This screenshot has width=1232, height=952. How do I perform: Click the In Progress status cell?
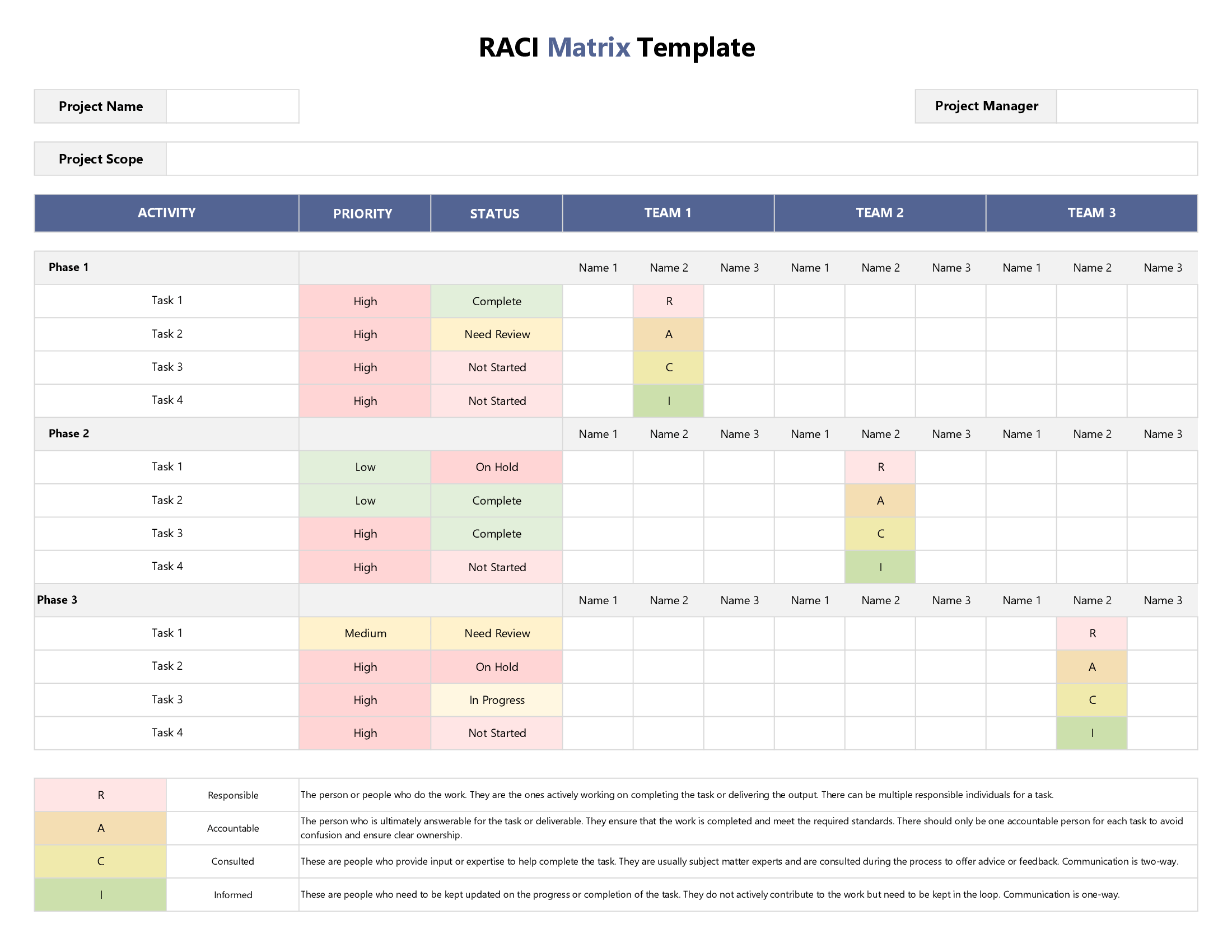pos(496,700)
